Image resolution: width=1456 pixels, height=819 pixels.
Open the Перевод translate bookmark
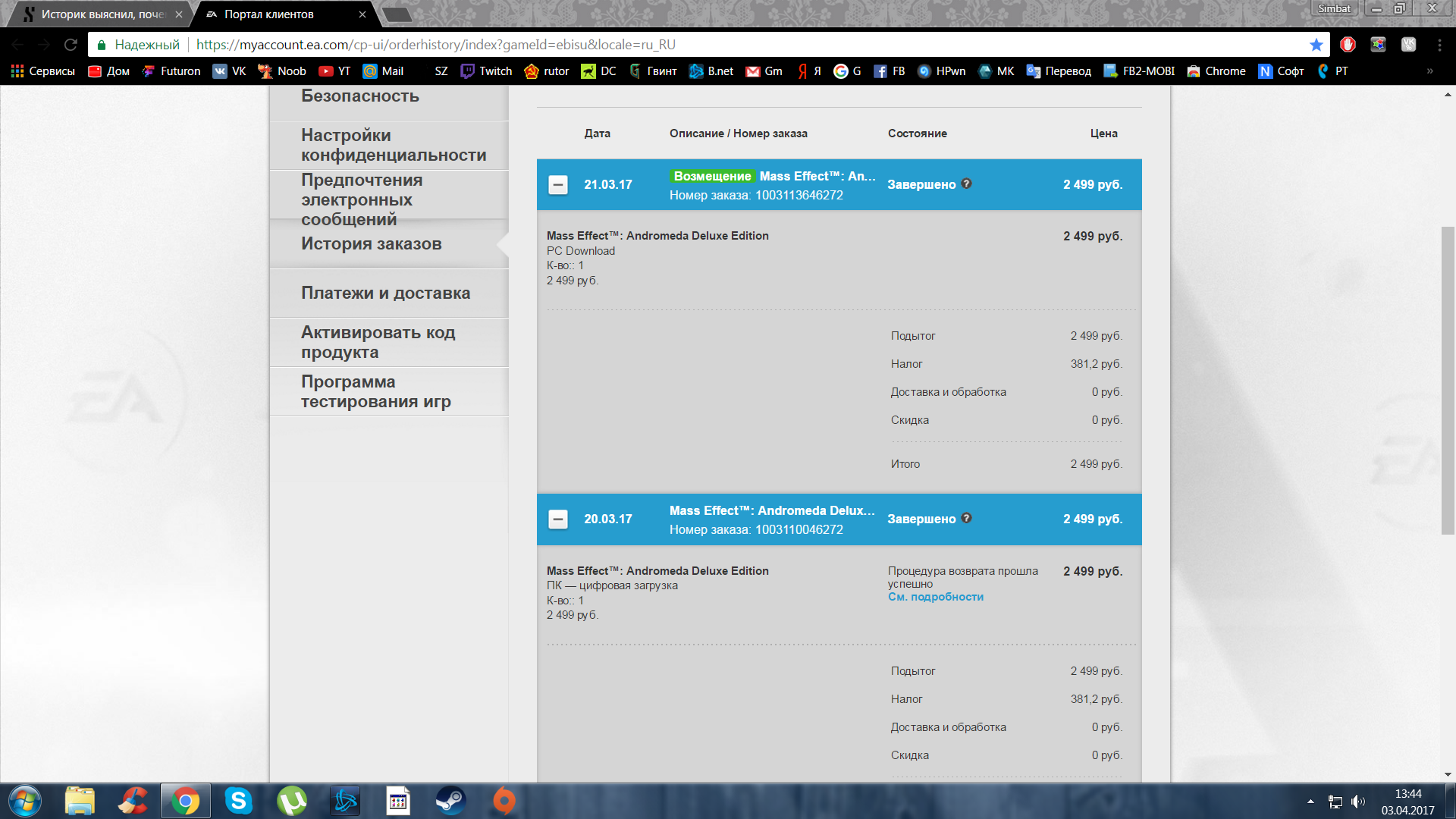(x=1059, y=71)
